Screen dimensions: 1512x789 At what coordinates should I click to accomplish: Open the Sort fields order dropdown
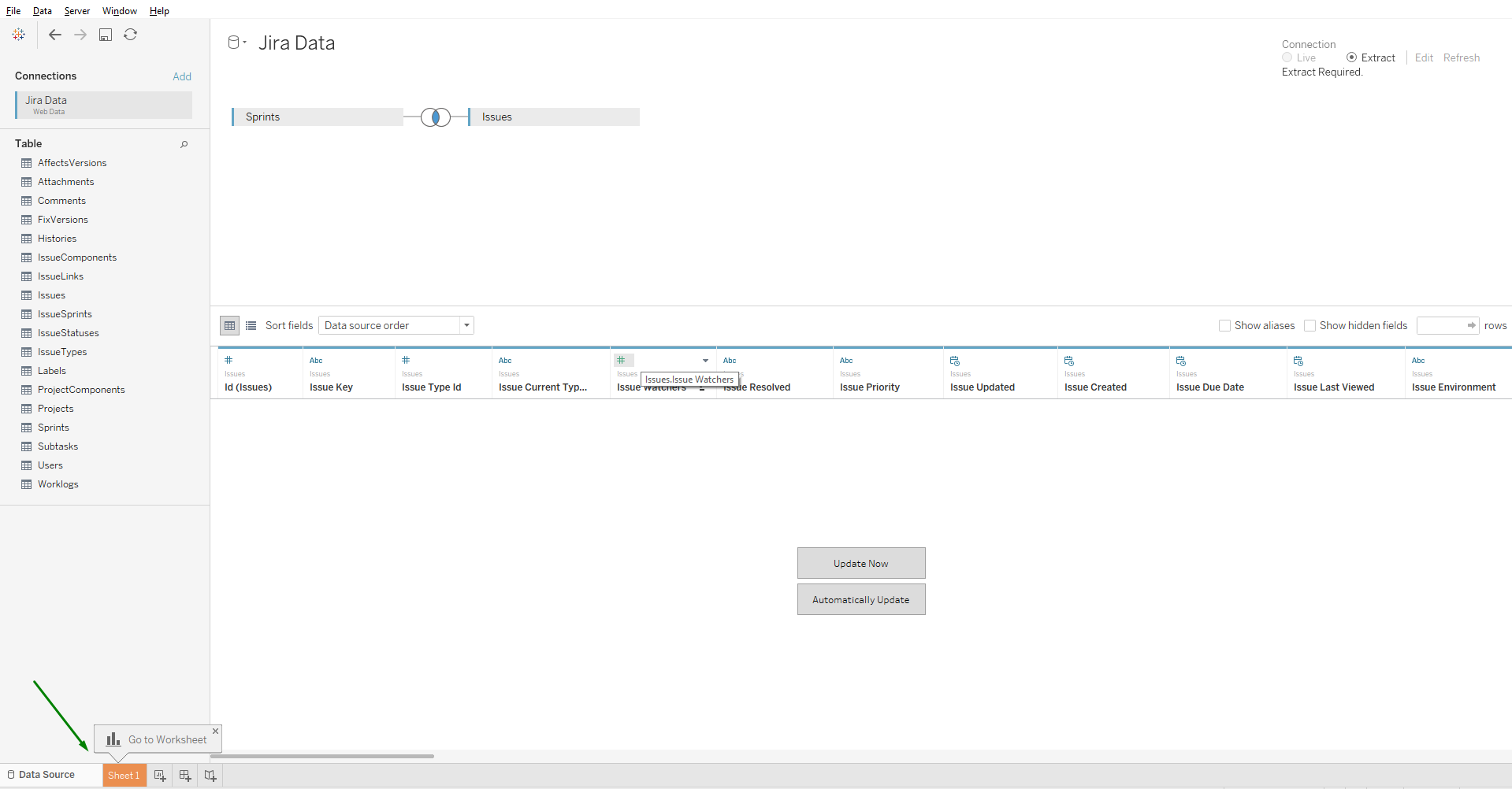(466, 325)
